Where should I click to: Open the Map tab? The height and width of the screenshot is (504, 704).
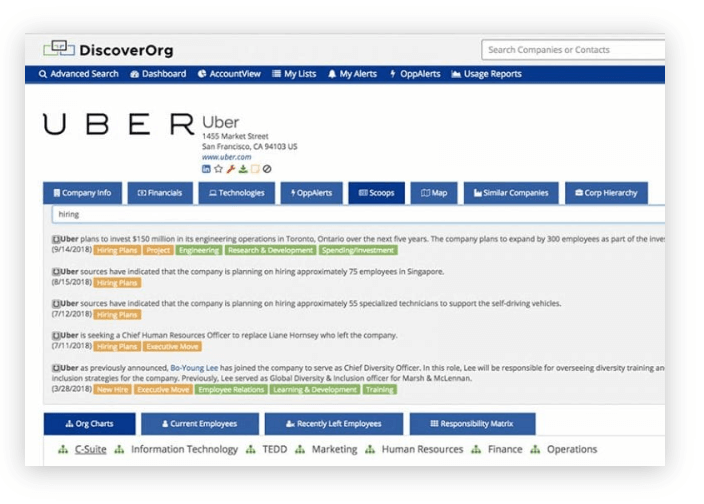pos(434,193)
